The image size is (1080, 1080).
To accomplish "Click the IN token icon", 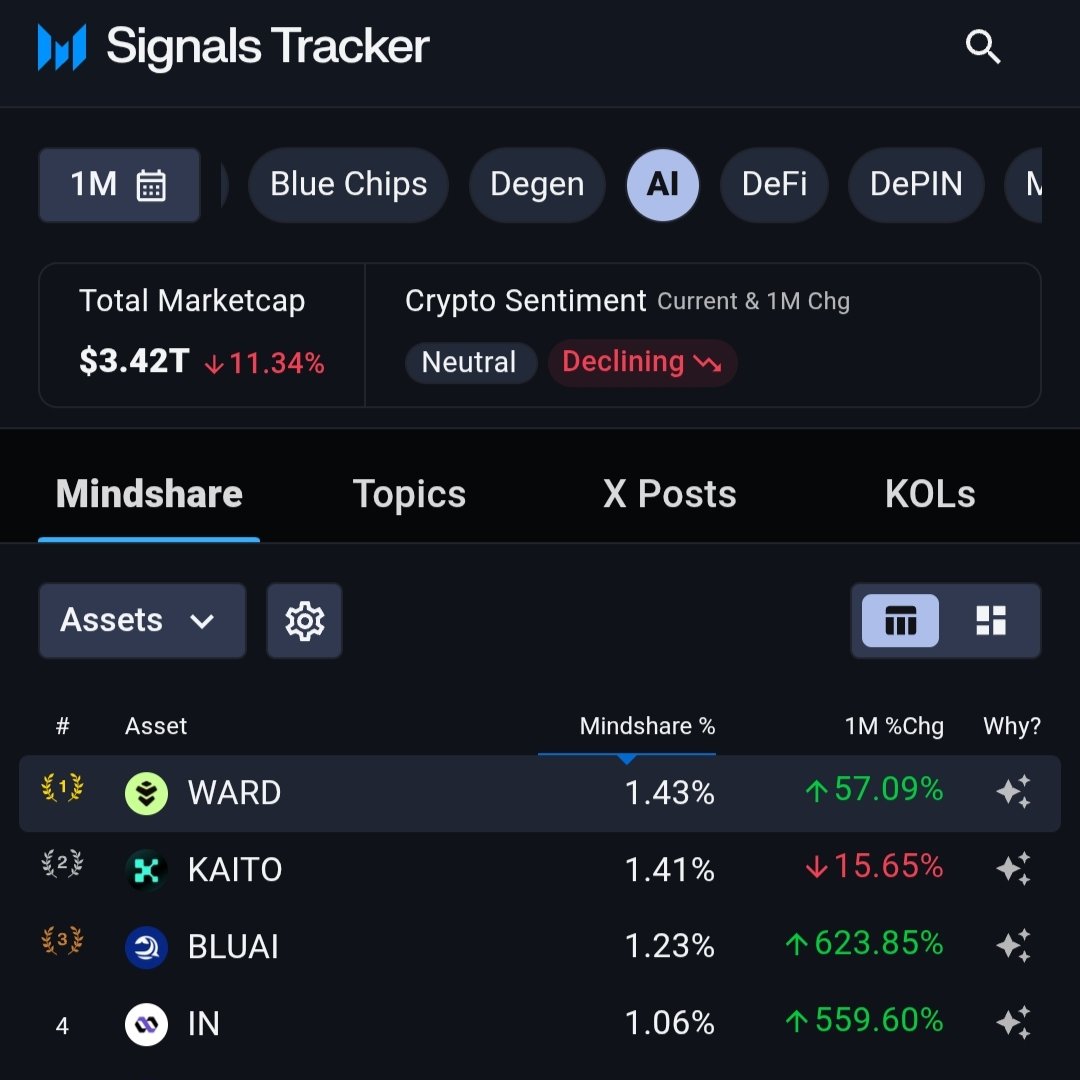I will (x=146, y=1024).
